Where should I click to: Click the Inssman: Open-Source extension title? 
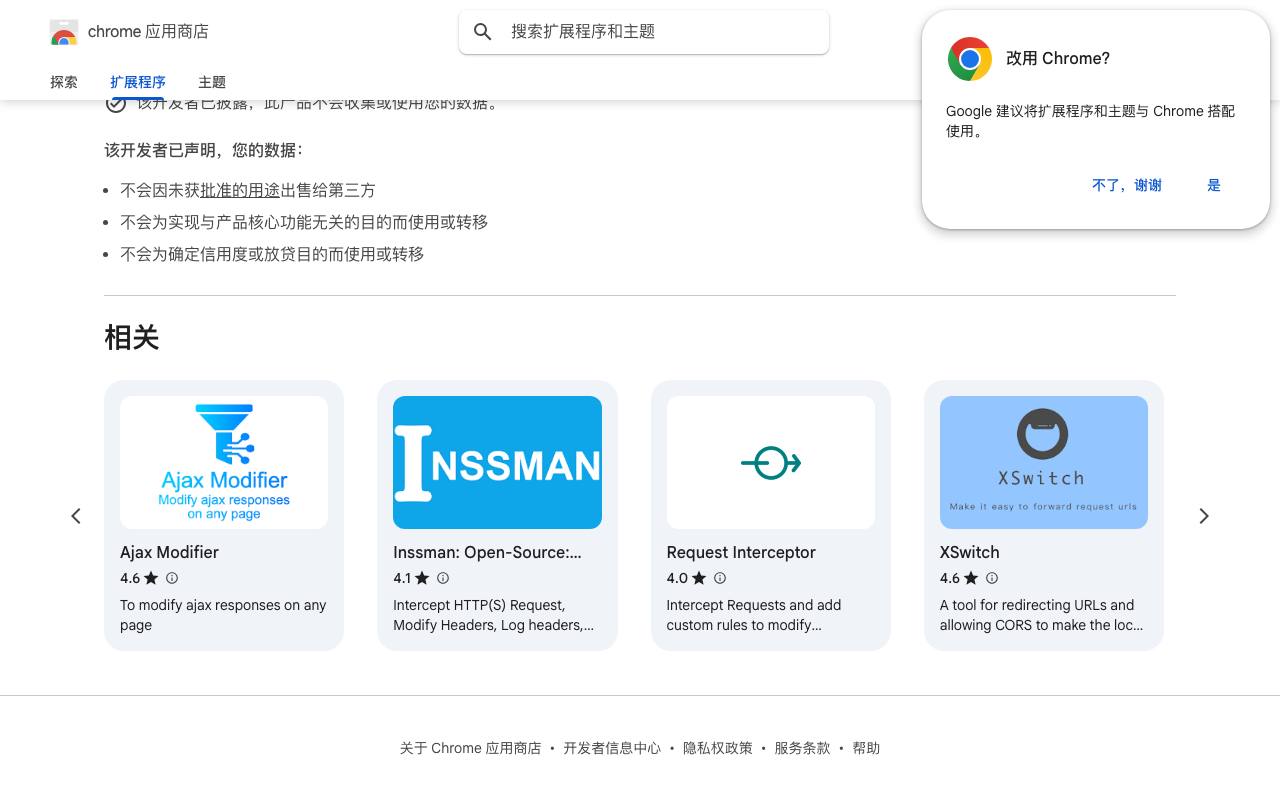tap(487, 552)
